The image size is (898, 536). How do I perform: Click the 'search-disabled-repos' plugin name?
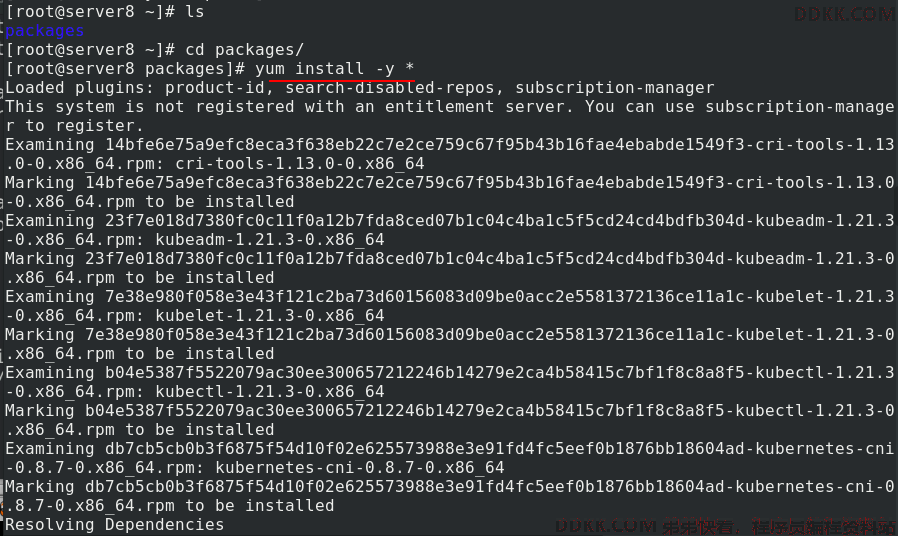(389, 88)
